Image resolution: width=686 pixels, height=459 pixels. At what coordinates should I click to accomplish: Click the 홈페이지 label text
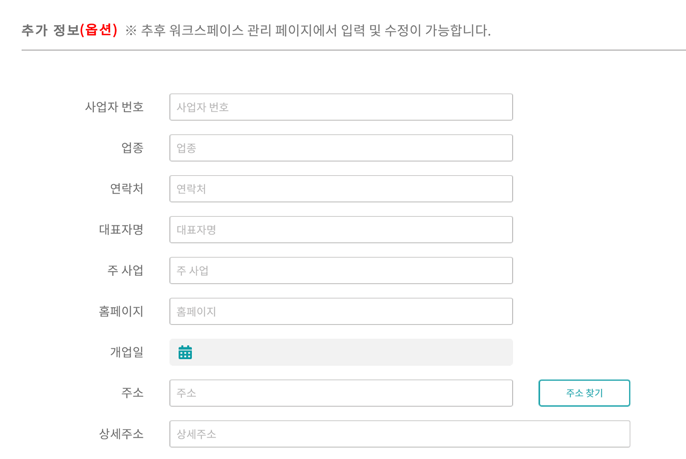point(121,311)
